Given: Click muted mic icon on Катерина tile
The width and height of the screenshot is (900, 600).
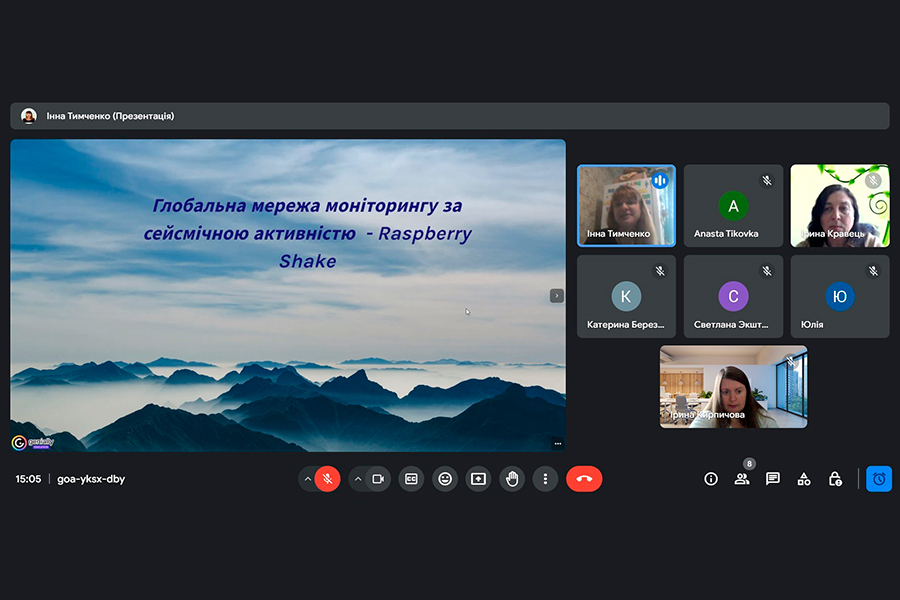Looking at the screenshot, I should pos(660,271).
